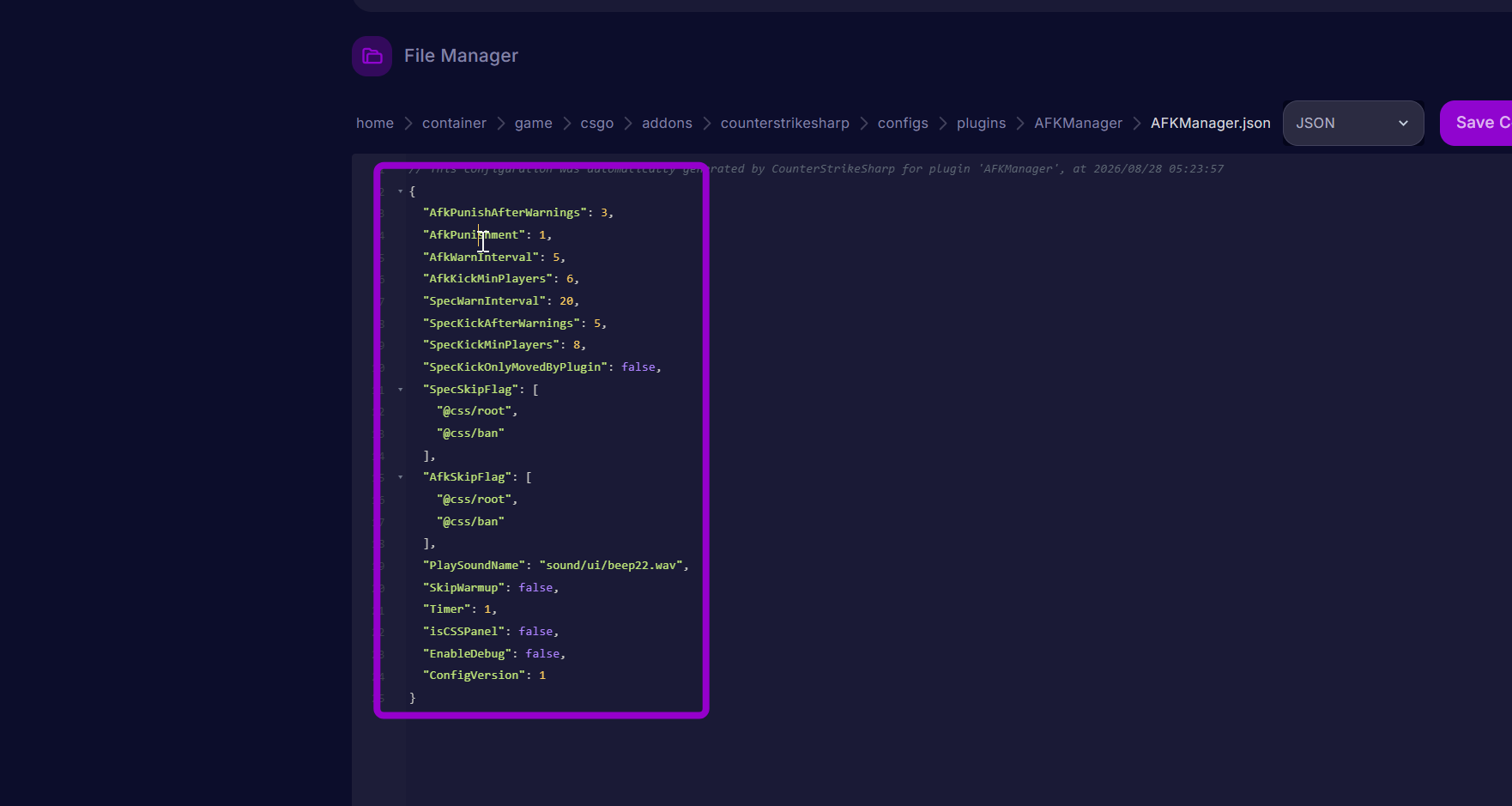Go to the home breadcrumb
Viewport: 1512px width, 806px height.
tap(375, 123)
